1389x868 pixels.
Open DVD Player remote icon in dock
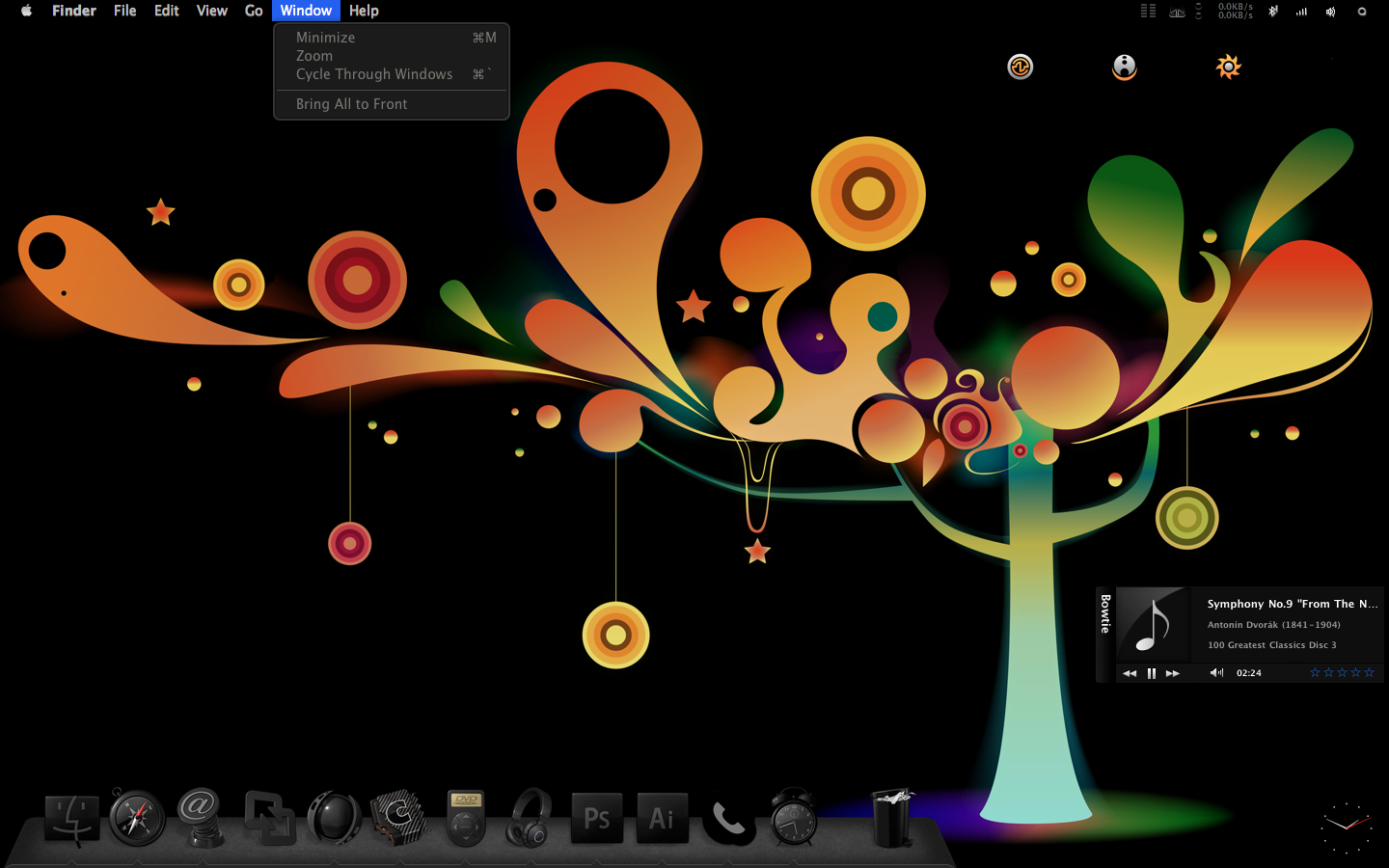click(x=466, y=819)
